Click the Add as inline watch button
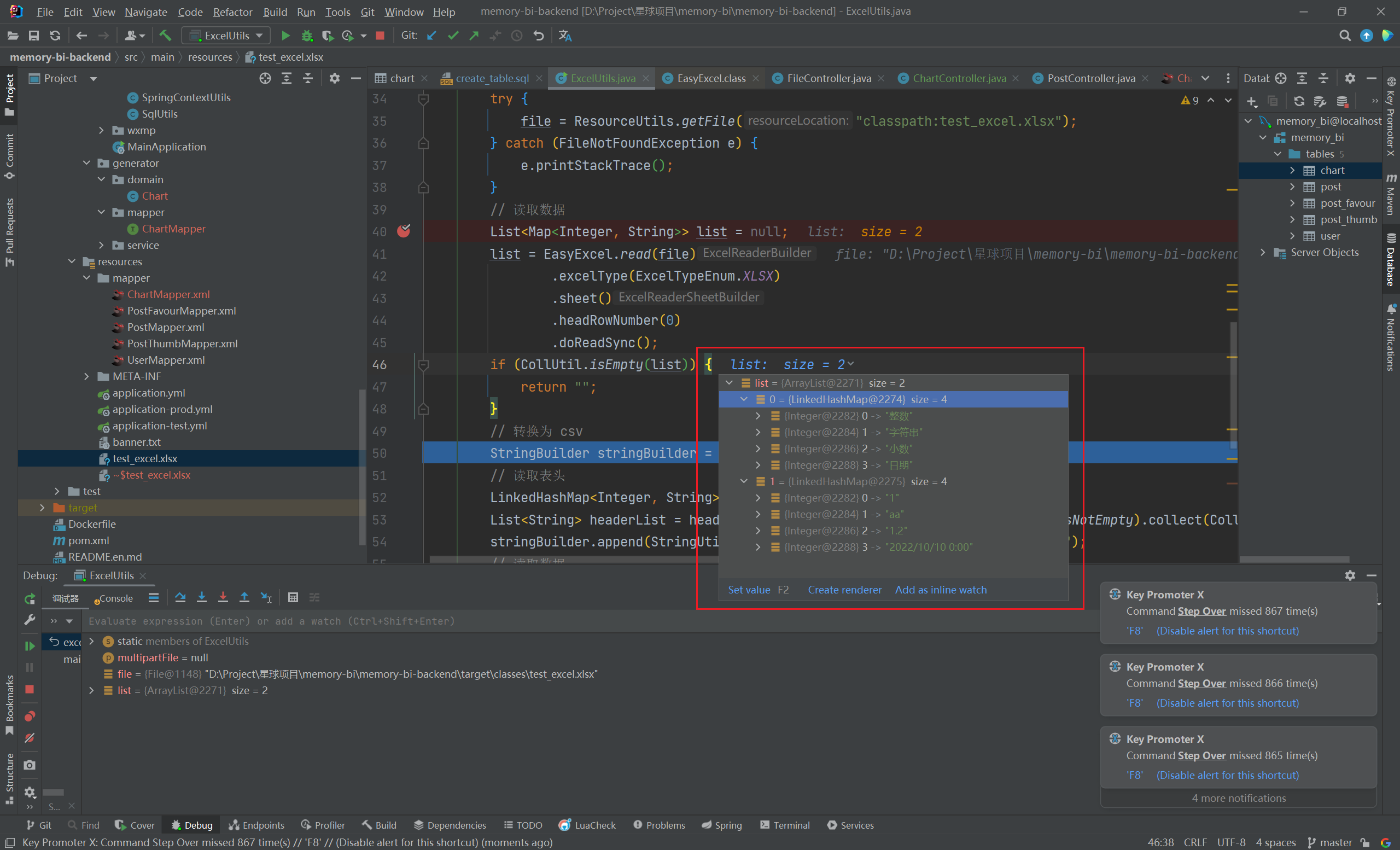This screenshot has height=850, width=1400. click(942, 589)
